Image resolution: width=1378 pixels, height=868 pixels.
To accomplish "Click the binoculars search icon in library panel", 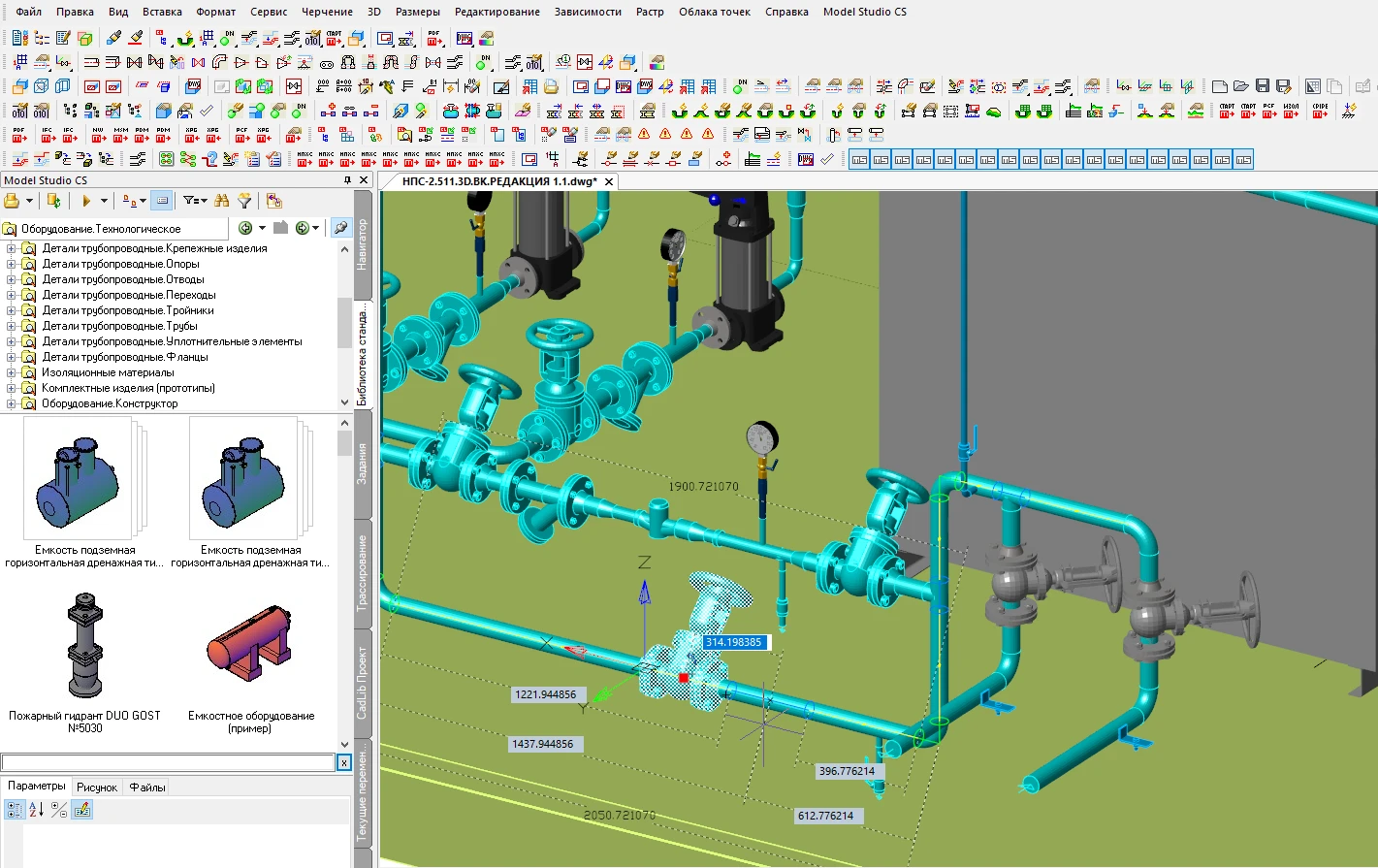I will pyautogui.click(x=222, y=201).
